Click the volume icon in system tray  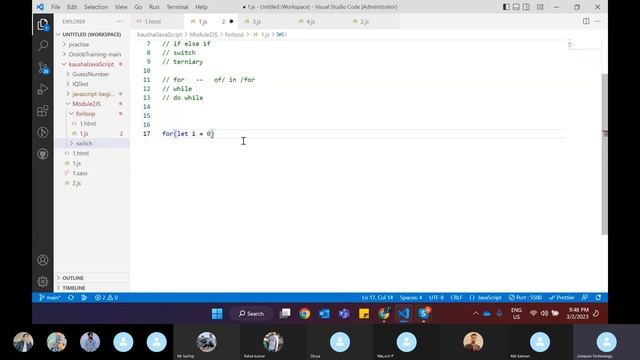544,313
